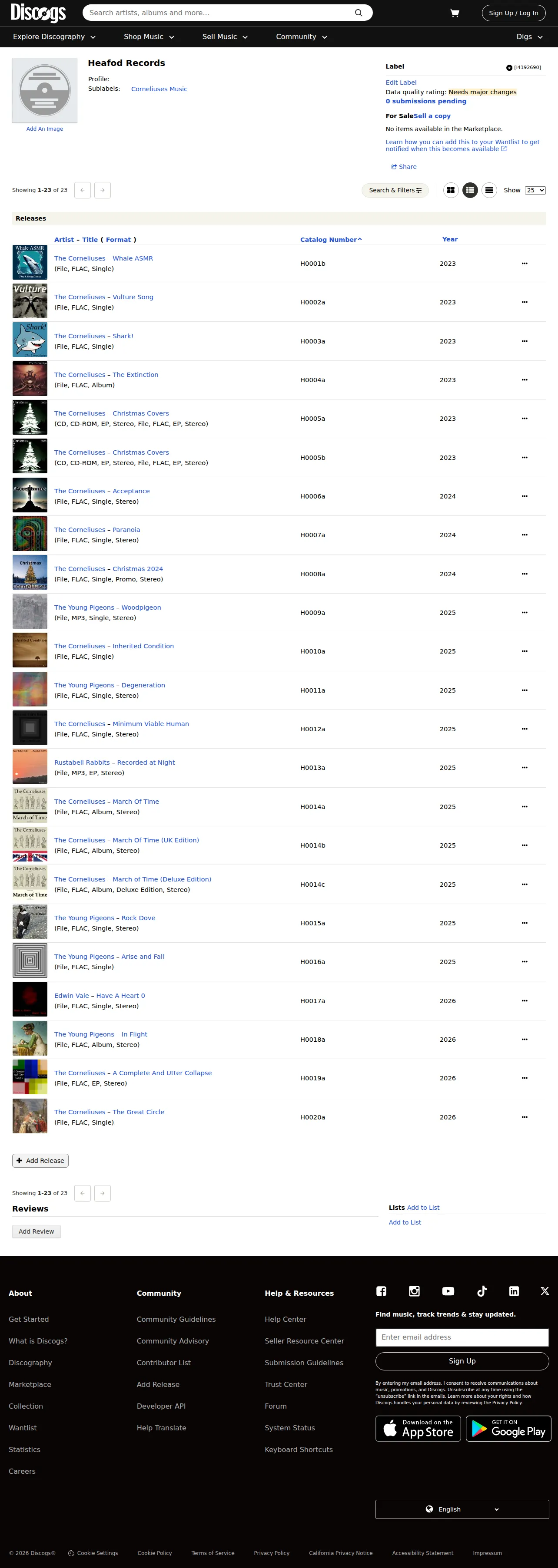
Task: Click the search magnifier icon
Action: pyautogui.click(x=359, y=13)
